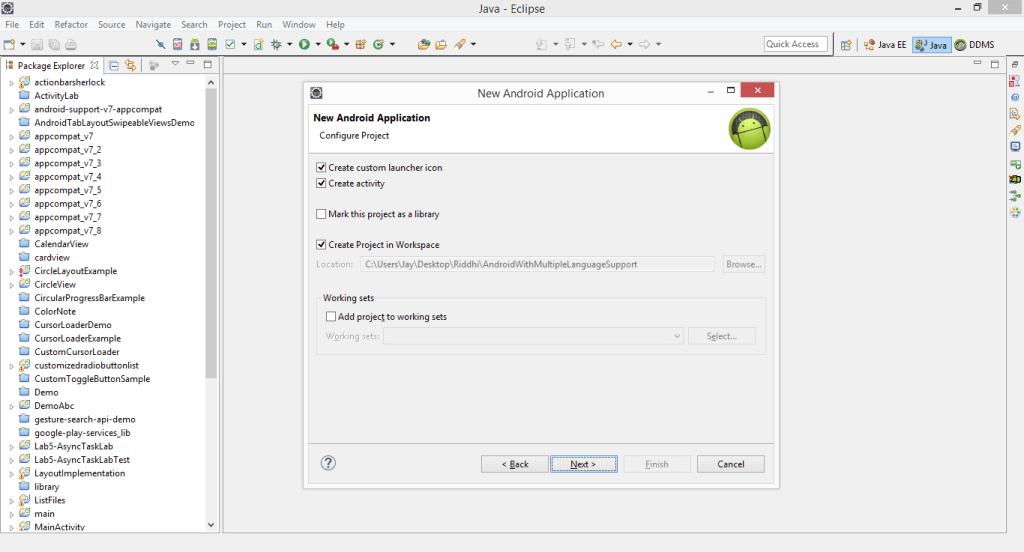Open the Navigate menu
The image size is (1024, 552).
click(x=153, y=24)
